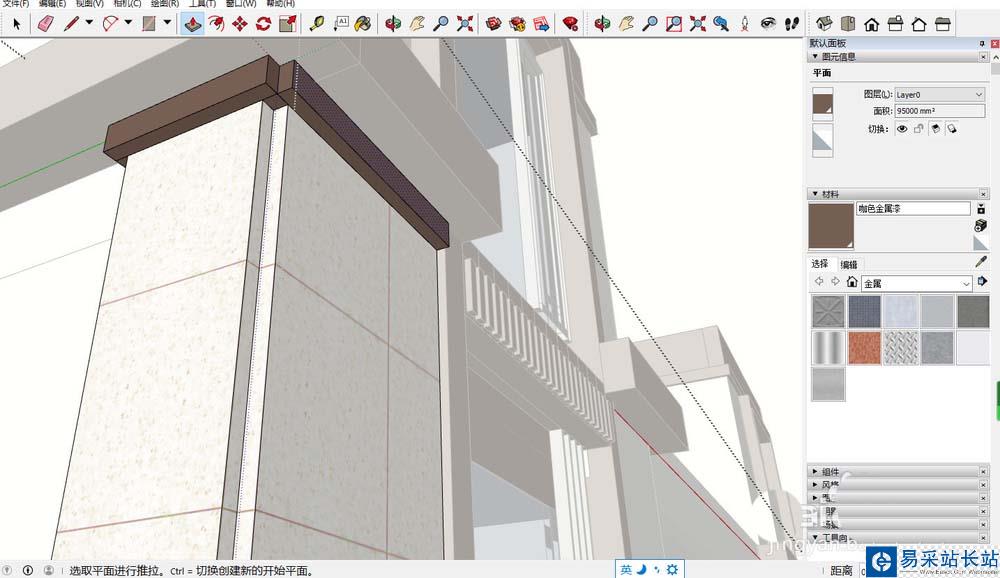Switch to the 选择 materials tab
The image size is (1000, 578).
point(820,263)
